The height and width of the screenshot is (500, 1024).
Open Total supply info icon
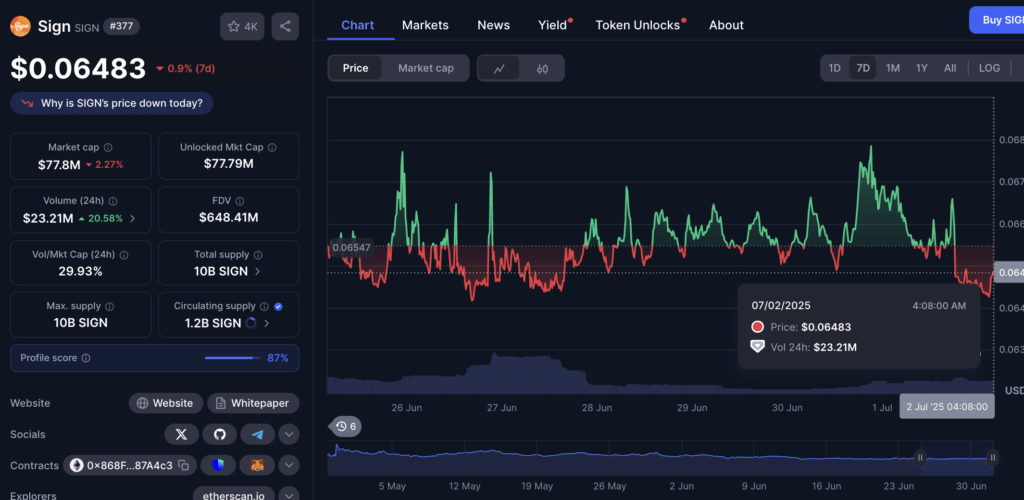coord(257,255)
